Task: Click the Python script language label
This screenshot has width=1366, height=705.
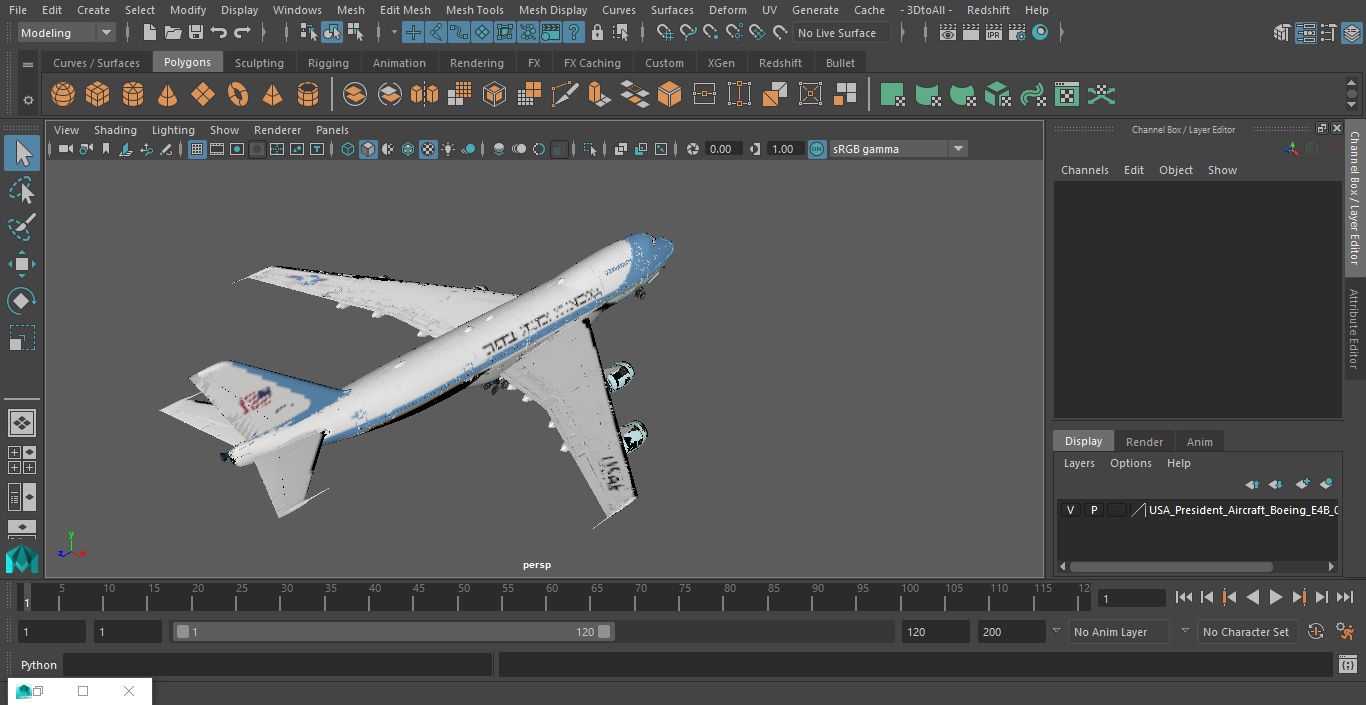Action: coord(39,665)
